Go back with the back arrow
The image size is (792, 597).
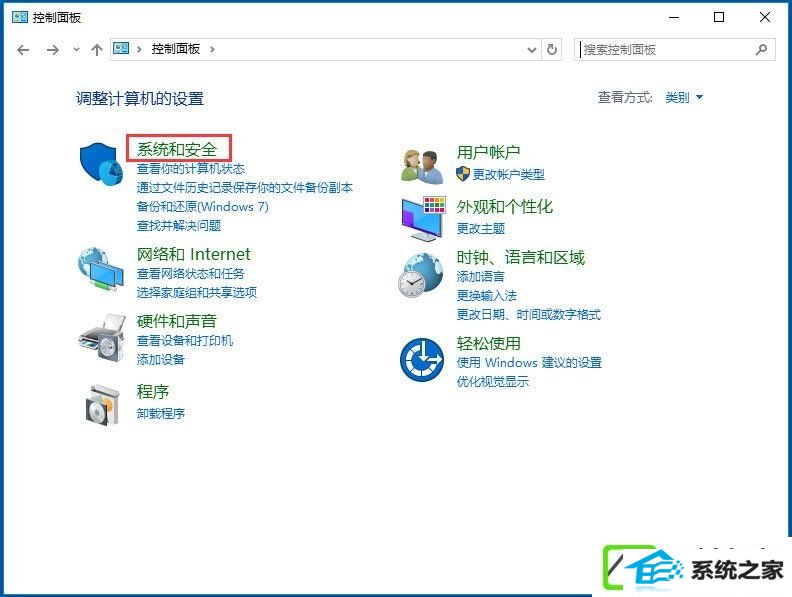(23, 49)
